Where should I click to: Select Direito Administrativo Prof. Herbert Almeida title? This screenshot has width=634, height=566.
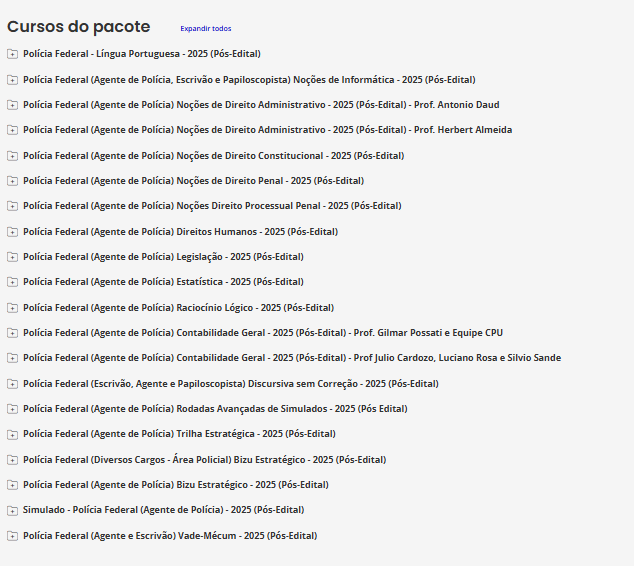pos(268,130)
